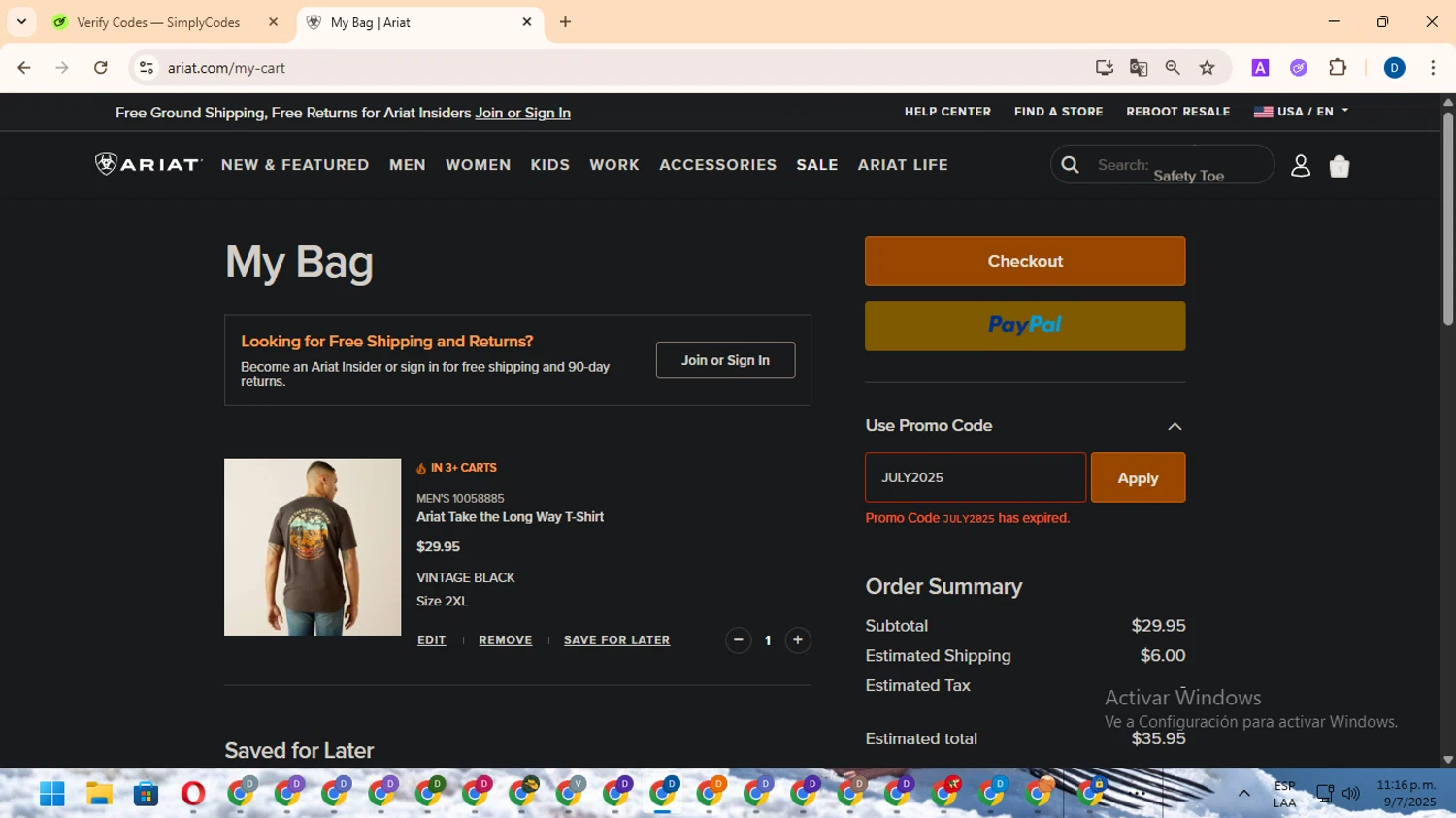Bookmark this page with star icon
This screenshot has width=1456, height=818.
pos(1207,68)
